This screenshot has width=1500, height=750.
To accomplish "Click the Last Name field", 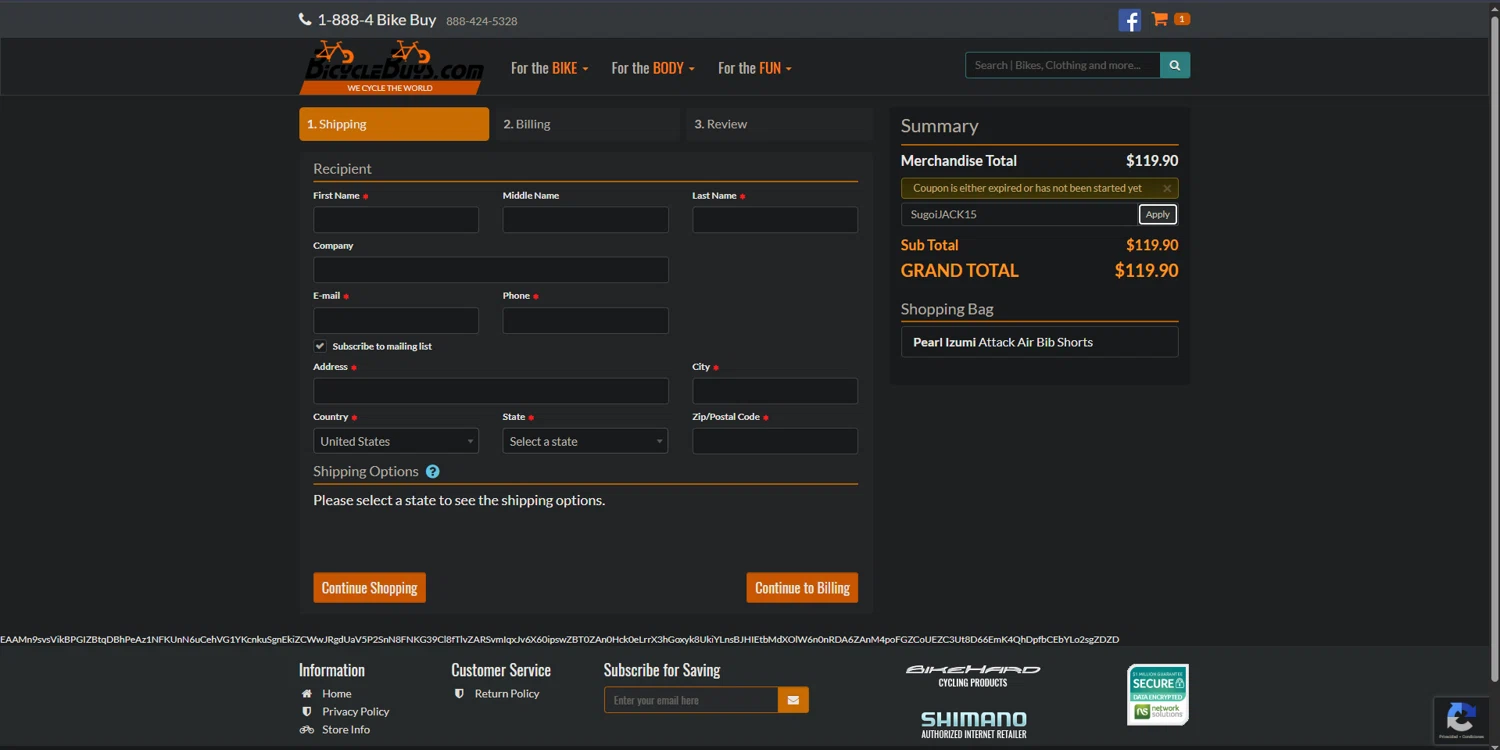I will tap(775, 220).
